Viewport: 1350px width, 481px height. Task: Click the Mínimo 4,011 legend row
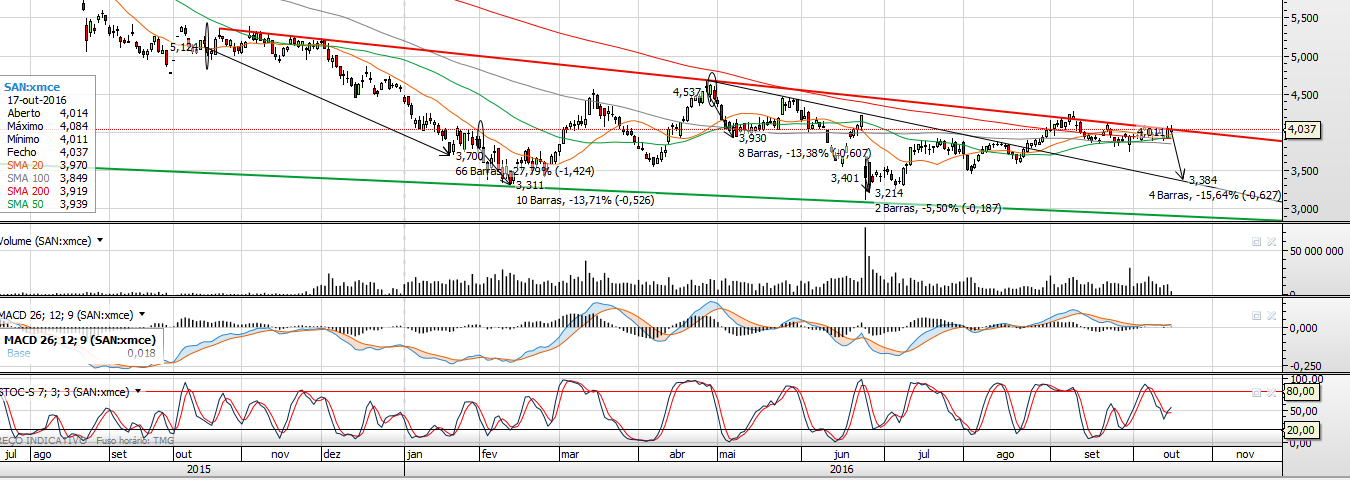click(46, 140)
